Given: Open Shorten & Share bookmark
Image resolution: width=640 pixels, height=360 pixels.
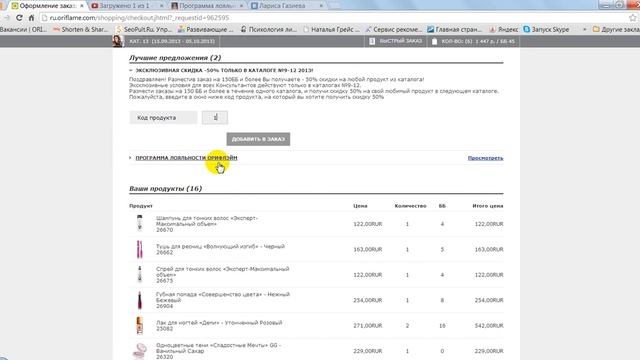Looking at the screenshot, I should pos(81,29).
